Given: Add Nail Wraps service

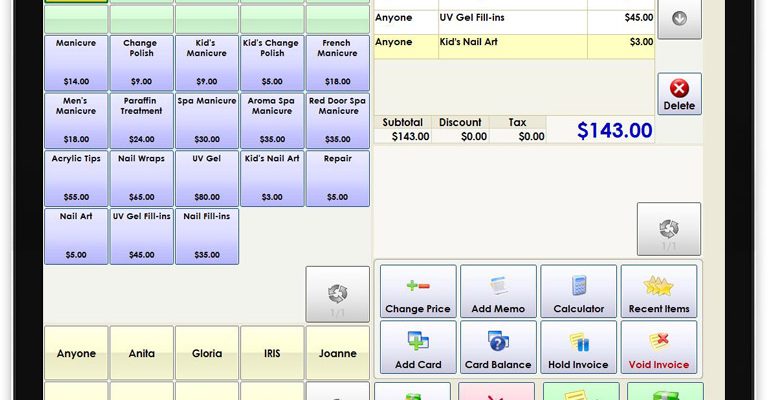Looking at the screenshot, I should click(x=141, y=178).
